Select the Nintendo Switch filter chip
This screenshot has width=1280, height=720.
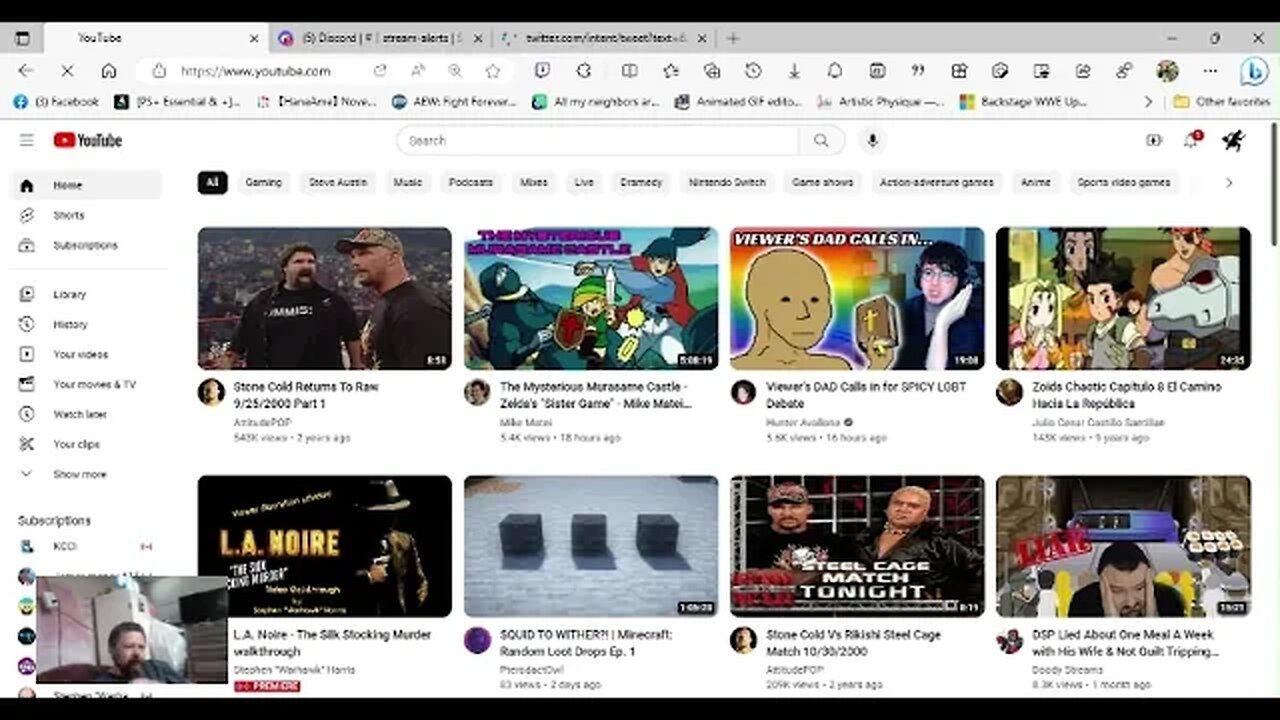pos(728,182)
